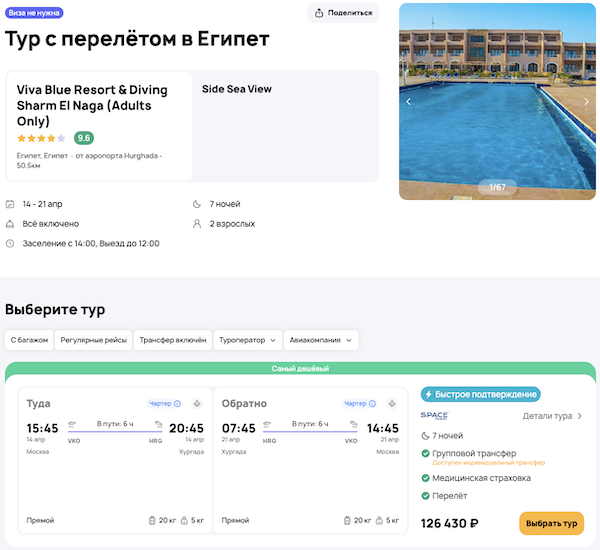This screenshot has width=600, height=550.
Task: Click the Чартер info icon on Туда flight
Action: point(178,404)
